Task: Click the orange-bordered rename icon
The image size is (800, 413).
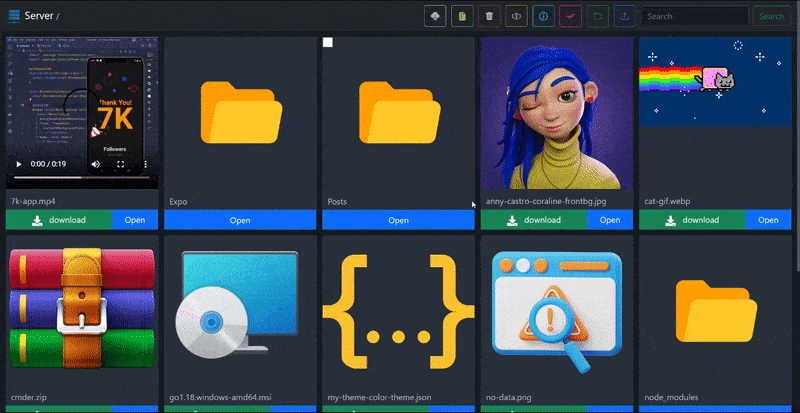Action: [516, 16]
